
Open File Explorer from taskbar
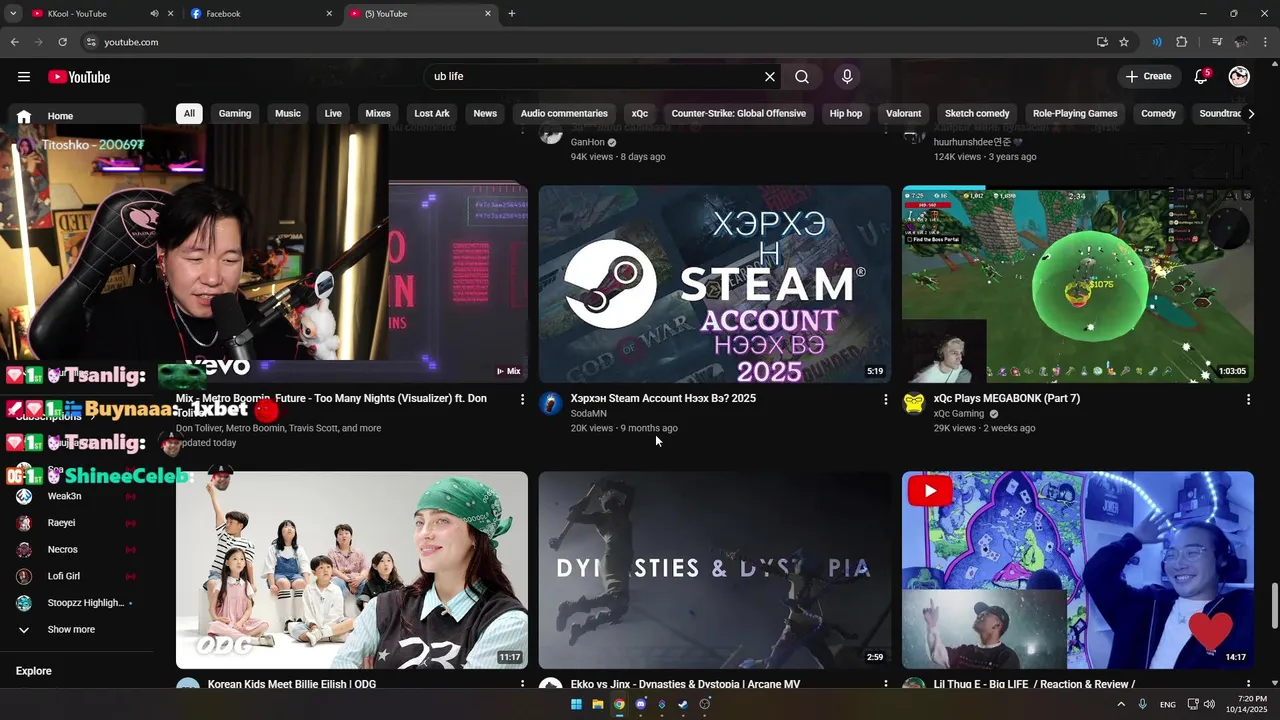598,704
